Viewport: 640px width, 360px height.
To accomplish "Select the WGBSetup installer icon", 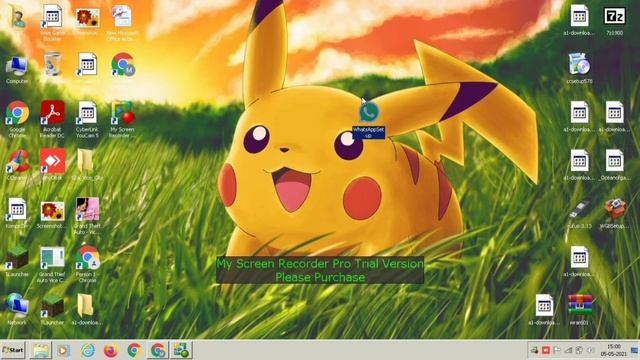I will [x=614, y=213].
